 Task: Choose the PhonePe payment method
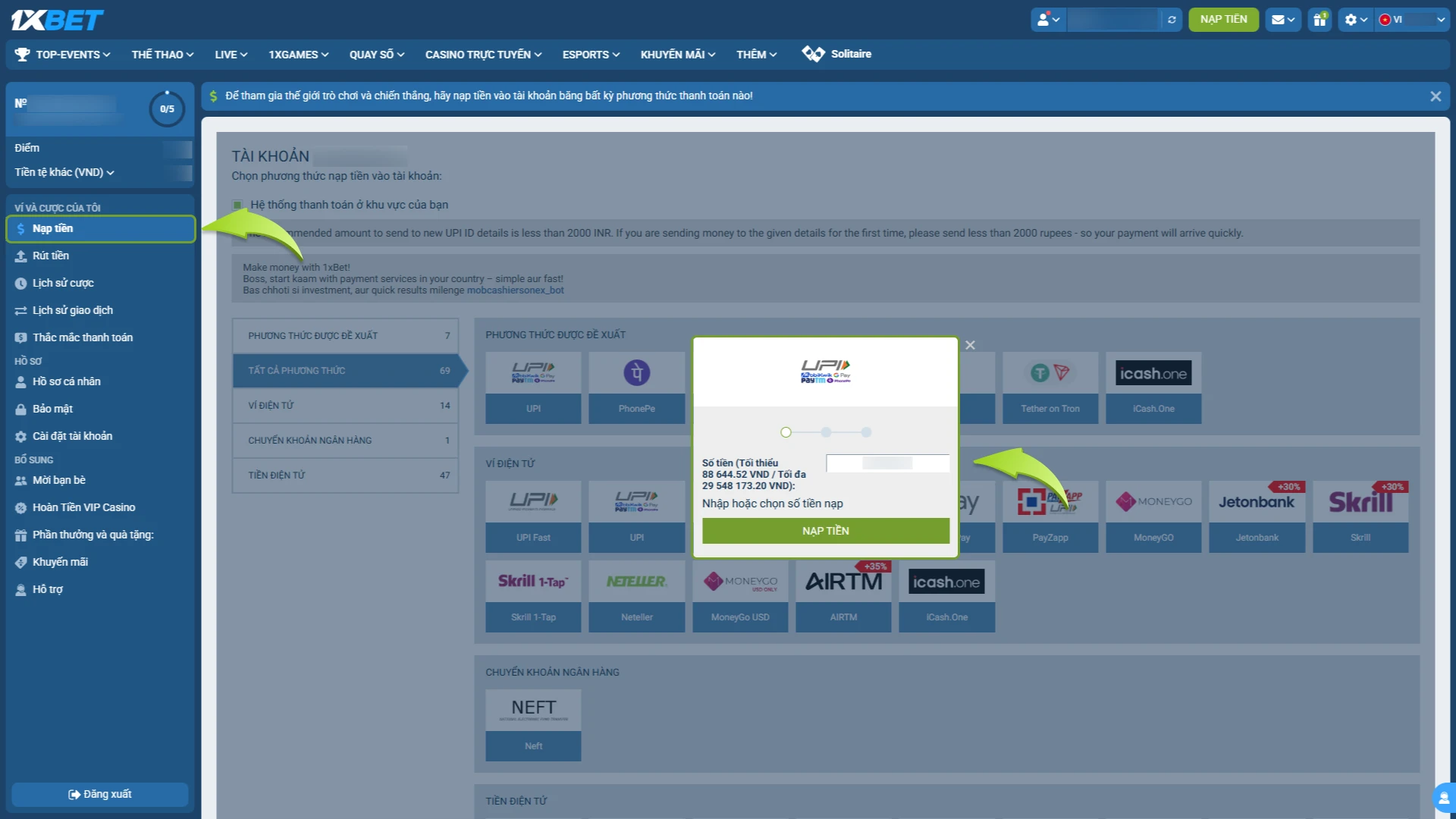tap(636, 388)
